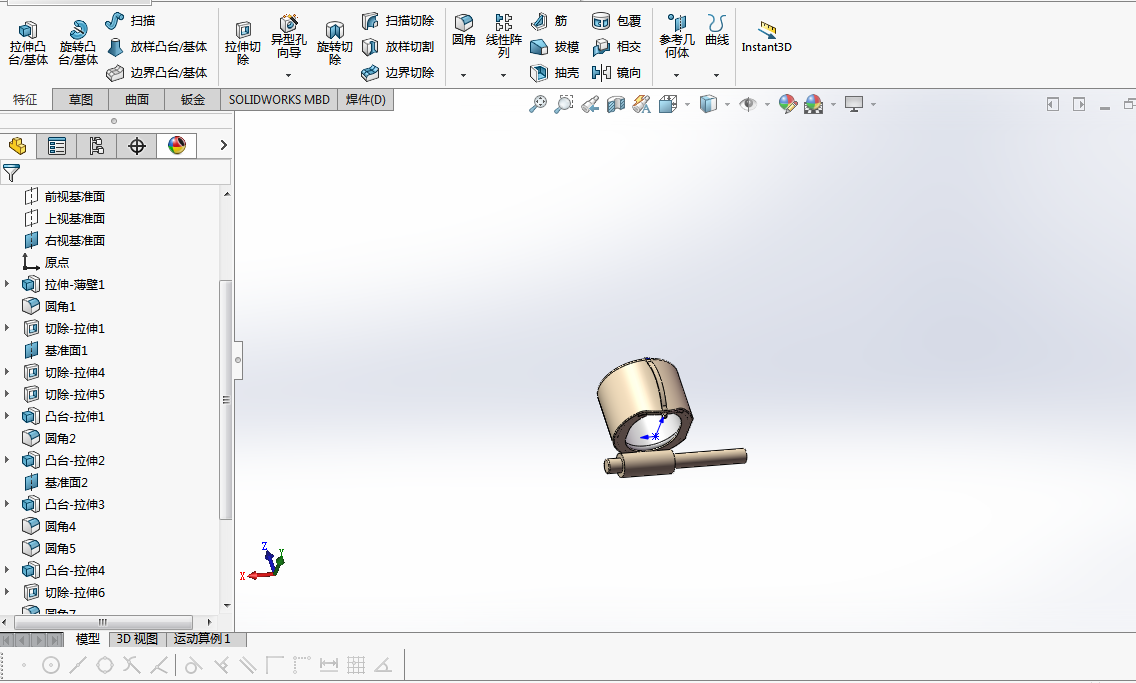Open the FeatureManager design tree tab
This screenshot has height=683, width=1136.
tap(17, 146)
